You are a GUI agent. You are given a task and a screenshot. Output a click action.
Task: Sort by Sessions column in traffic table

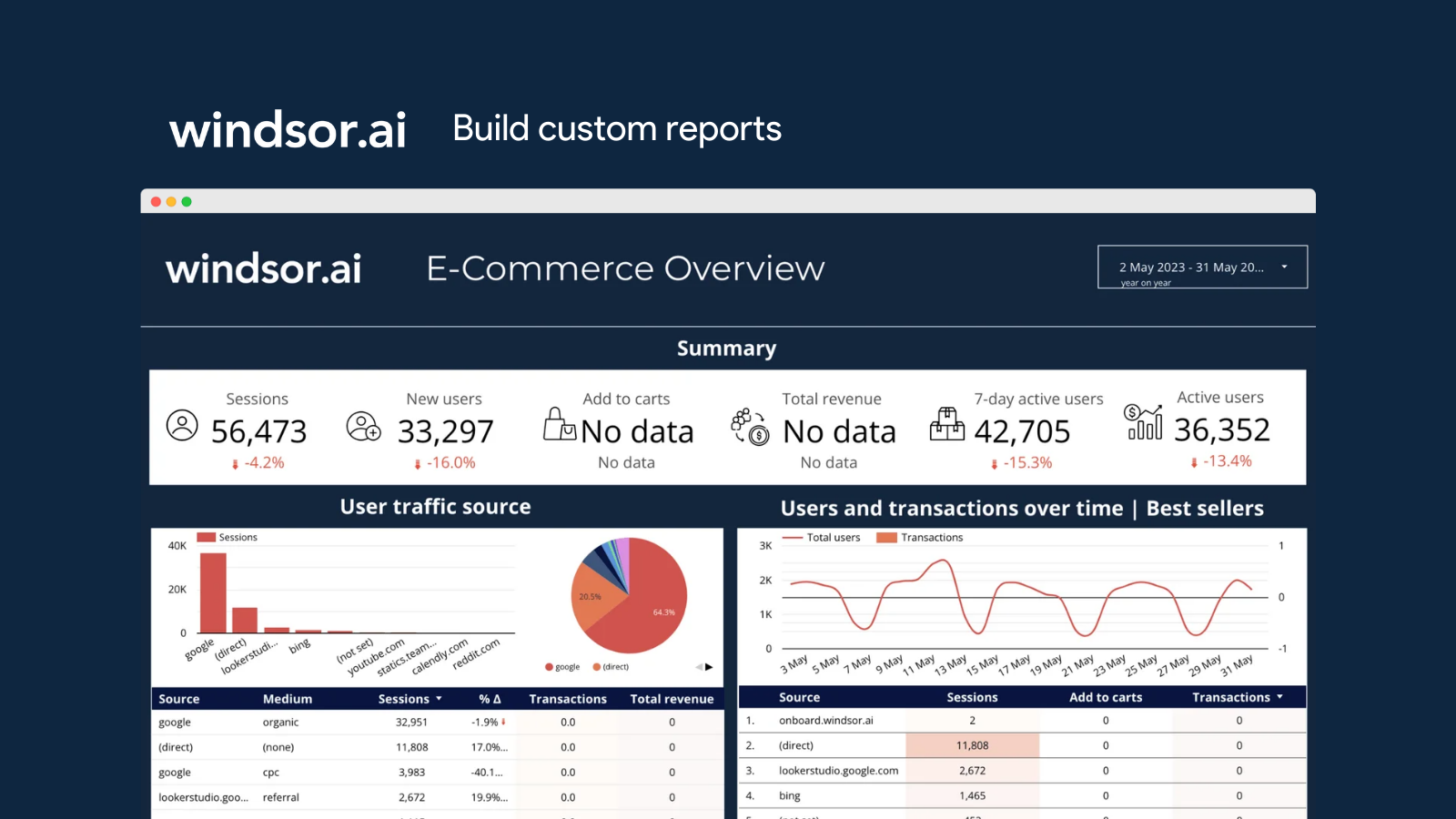[409, 699]
